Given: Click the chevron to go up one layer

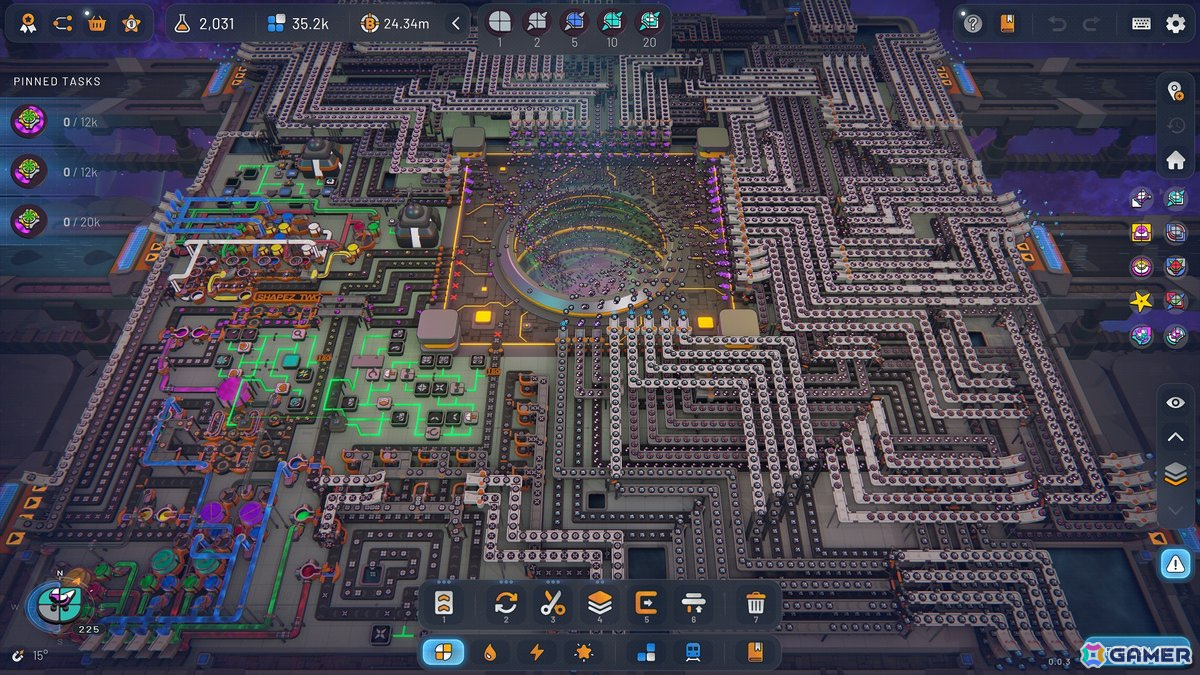Looking at the screenshot, I should point(1175,437).
